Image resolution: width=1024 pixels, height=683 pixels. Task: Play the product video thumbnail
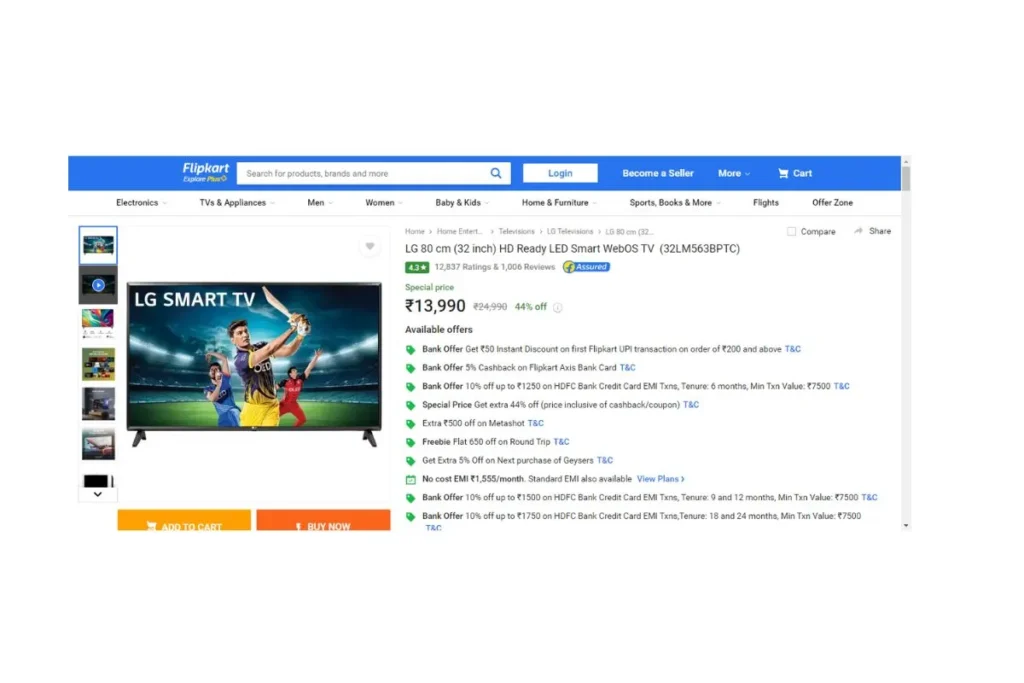(x=98, y=285)
